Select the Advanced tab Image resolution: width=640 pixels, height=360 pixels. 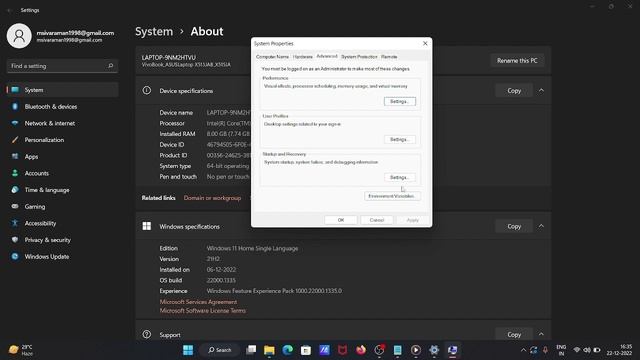click(x=327, y=56)
